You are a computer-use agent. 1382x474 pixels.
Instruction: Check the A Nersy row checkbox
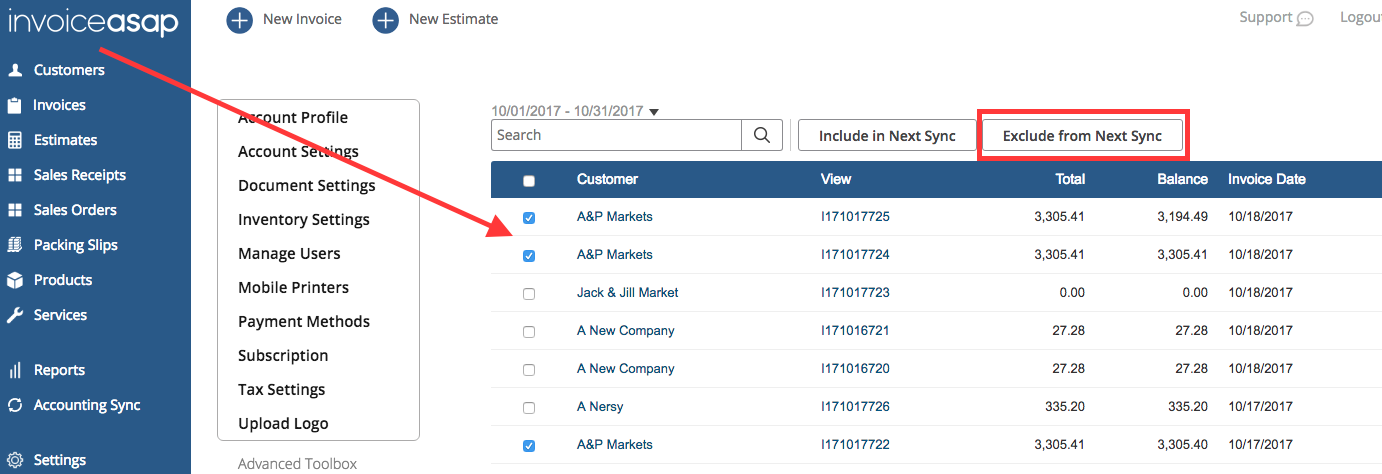pyautogui.click(x=529, y=408)
